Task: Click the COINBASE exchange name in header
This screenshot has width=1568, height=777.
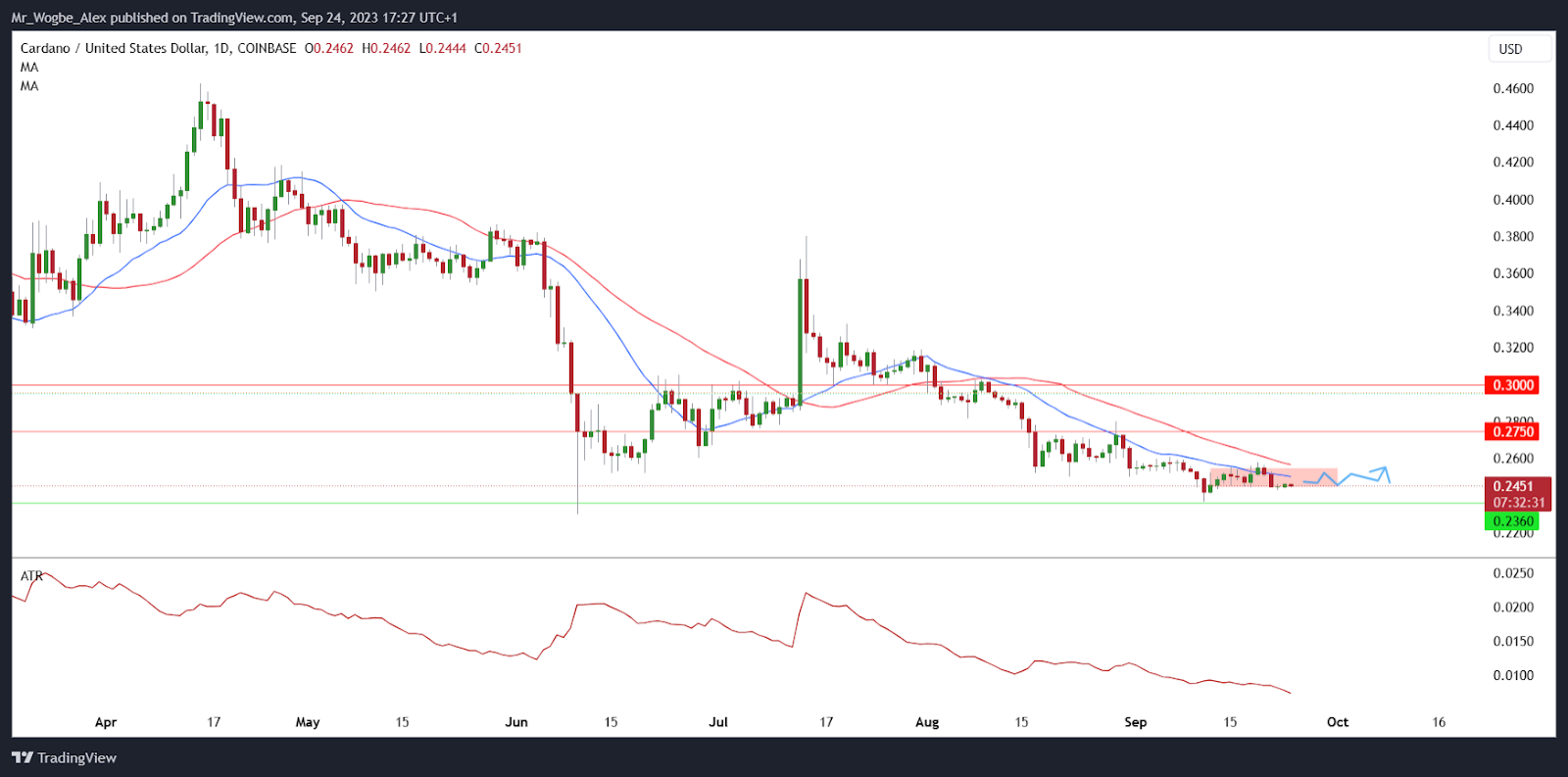Action: (x=267, y=48)
